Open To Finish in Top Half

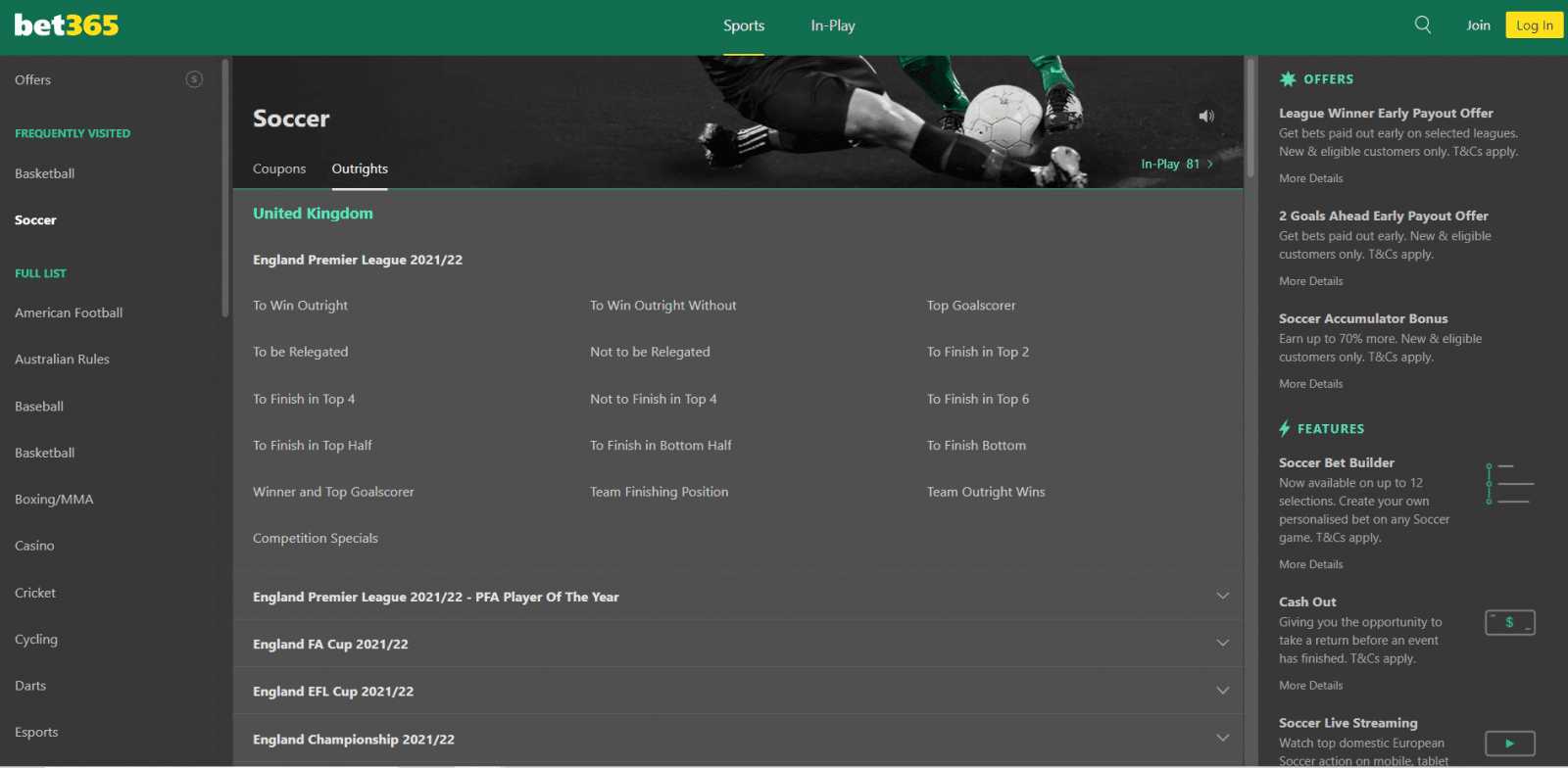pyautogui.click(x=313, y=445)
